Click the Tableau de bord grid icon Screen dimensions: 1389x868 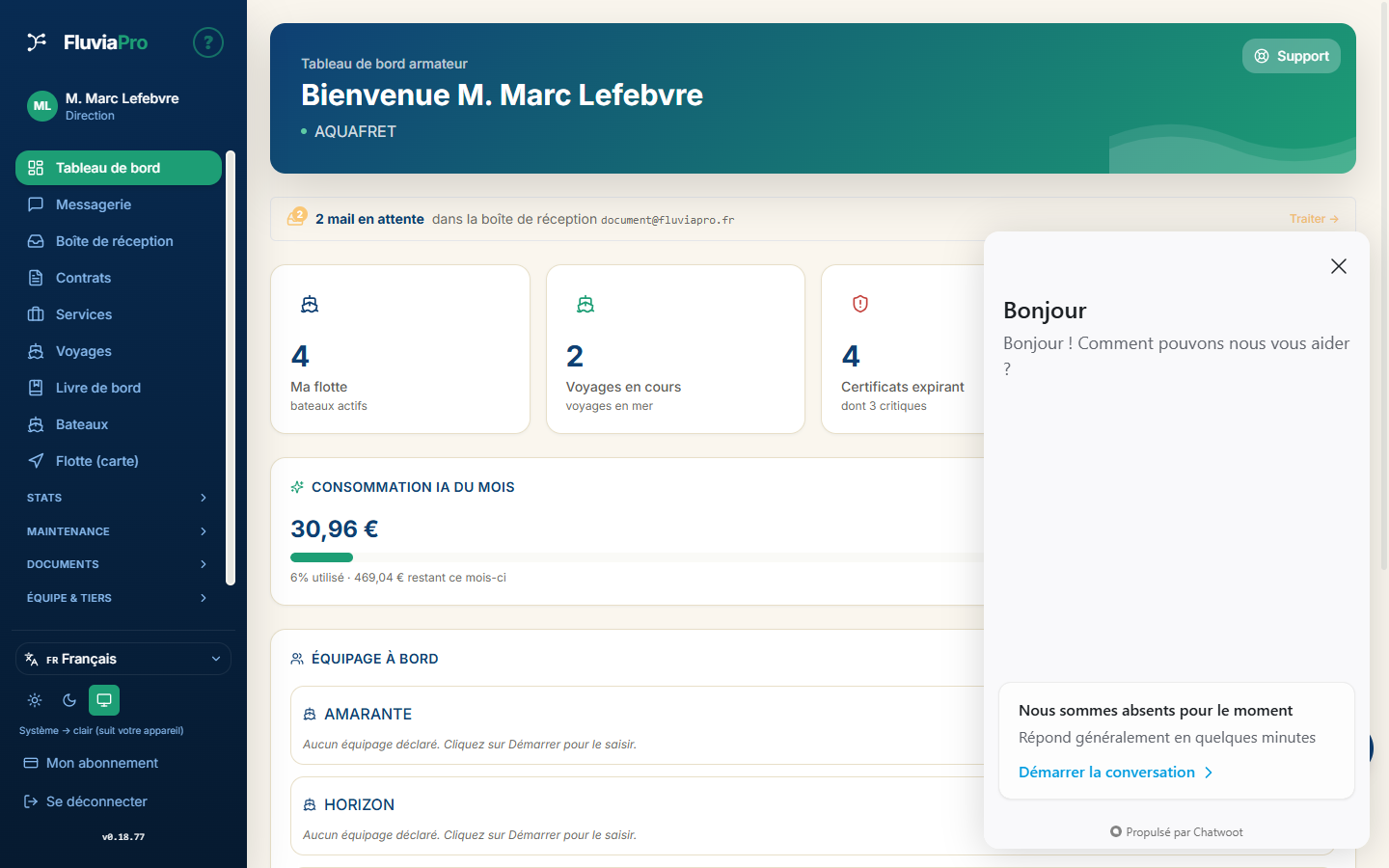[36, 168]
